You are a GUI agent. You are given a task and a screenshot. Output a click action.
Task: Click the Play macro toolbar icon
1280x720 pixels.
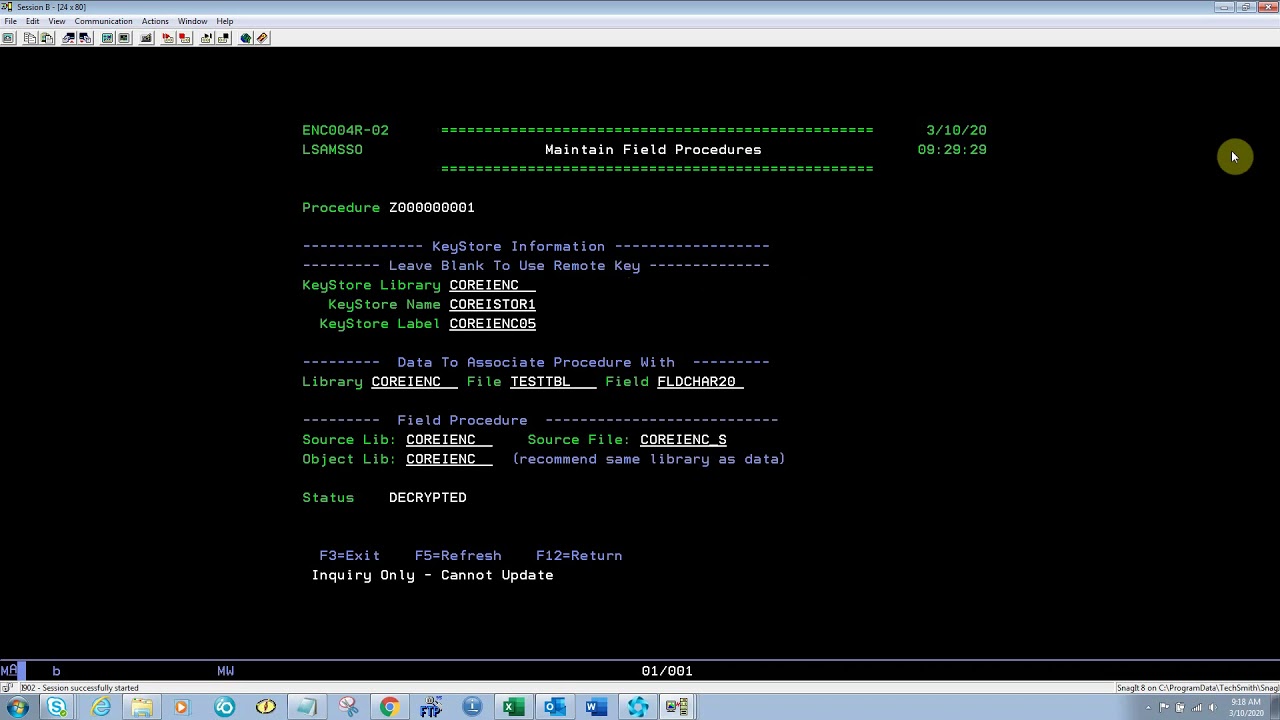point(206,38)
